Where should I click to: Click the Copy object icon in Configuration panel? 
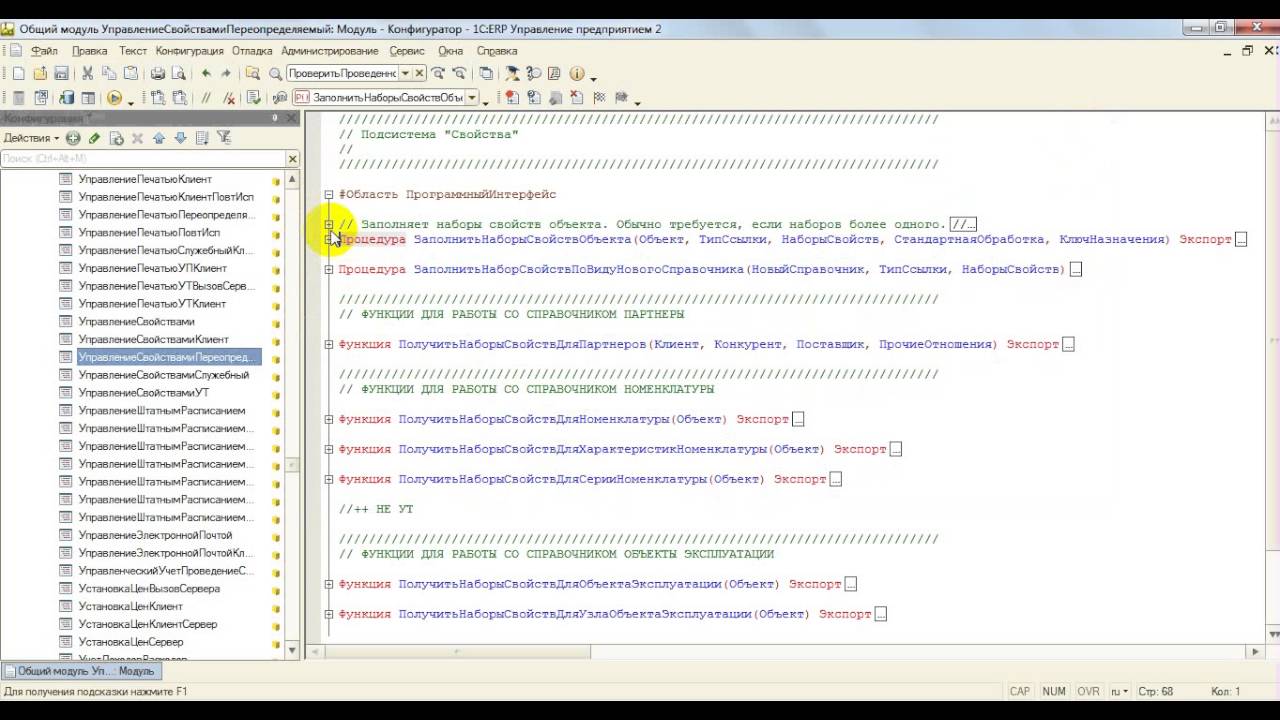[x=116, y=138]
